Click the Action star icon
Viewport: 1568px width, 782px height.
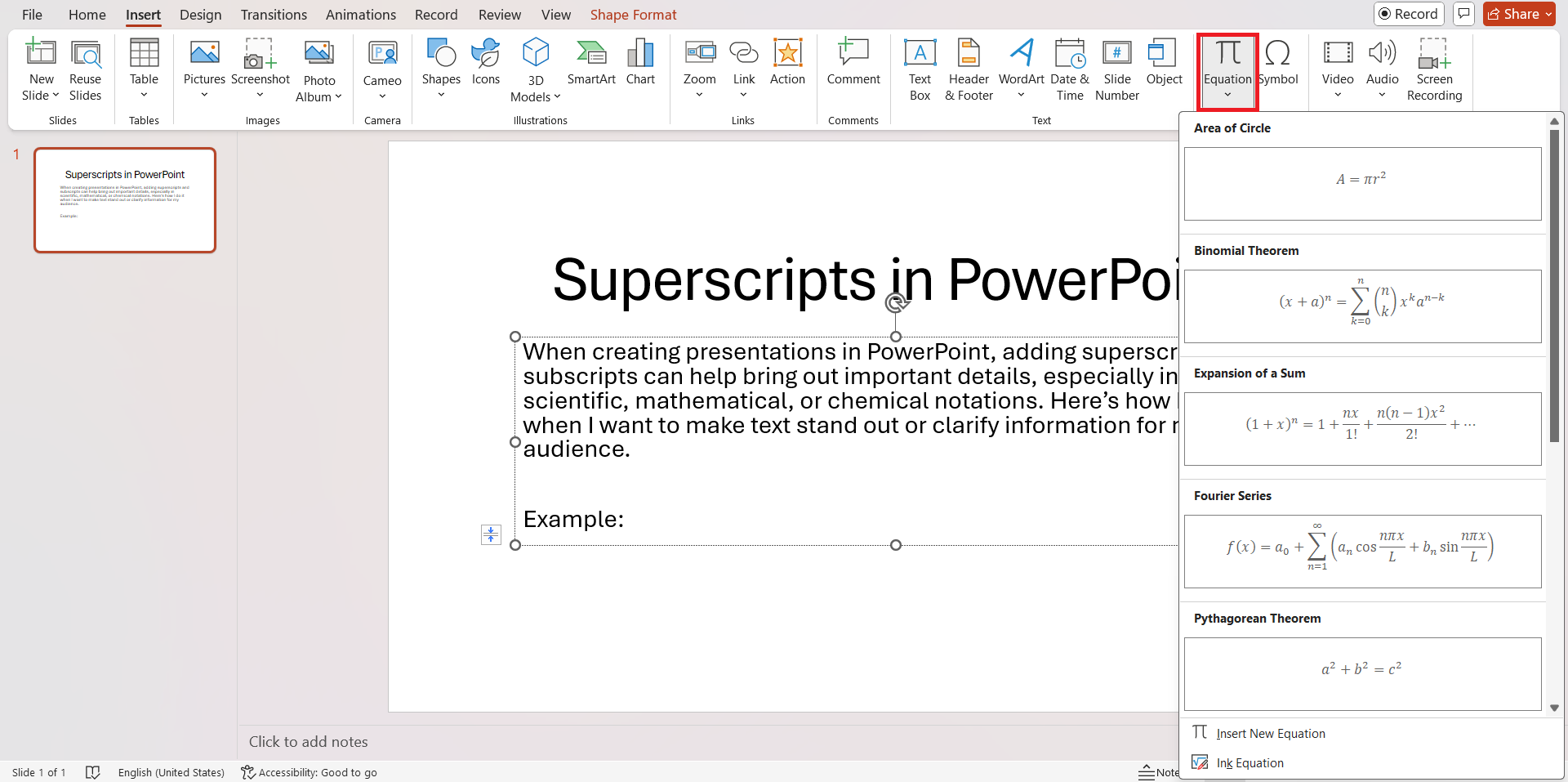(787, 52)
